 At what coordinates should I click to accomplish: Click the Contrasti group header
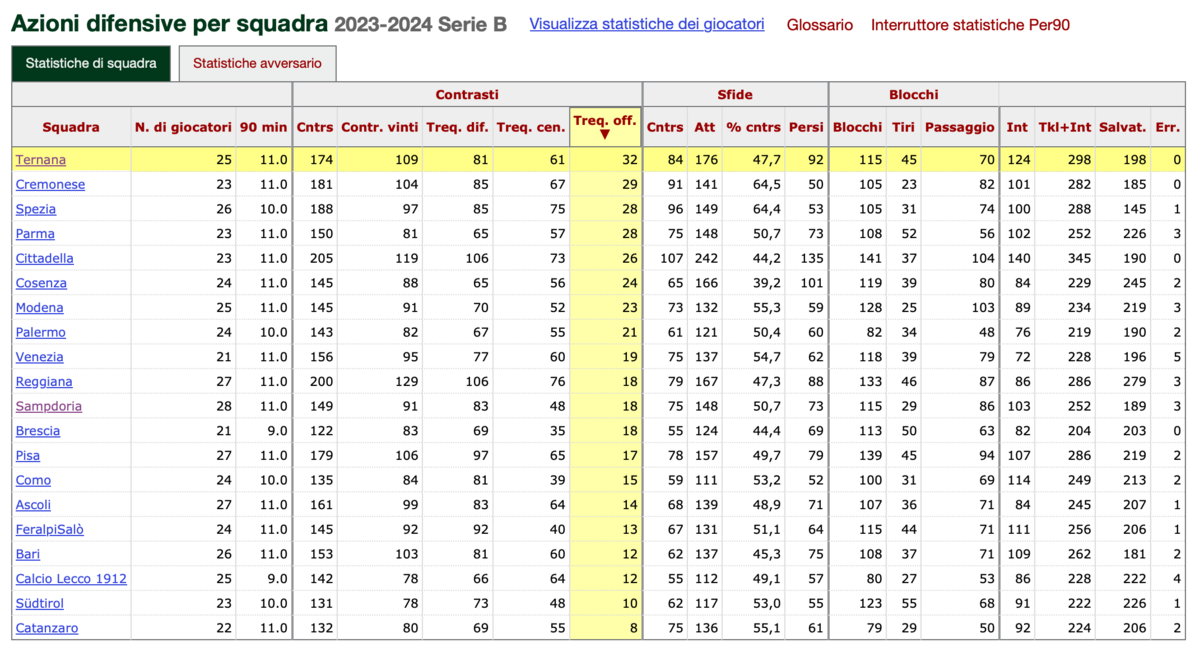[x=466, y=95]
